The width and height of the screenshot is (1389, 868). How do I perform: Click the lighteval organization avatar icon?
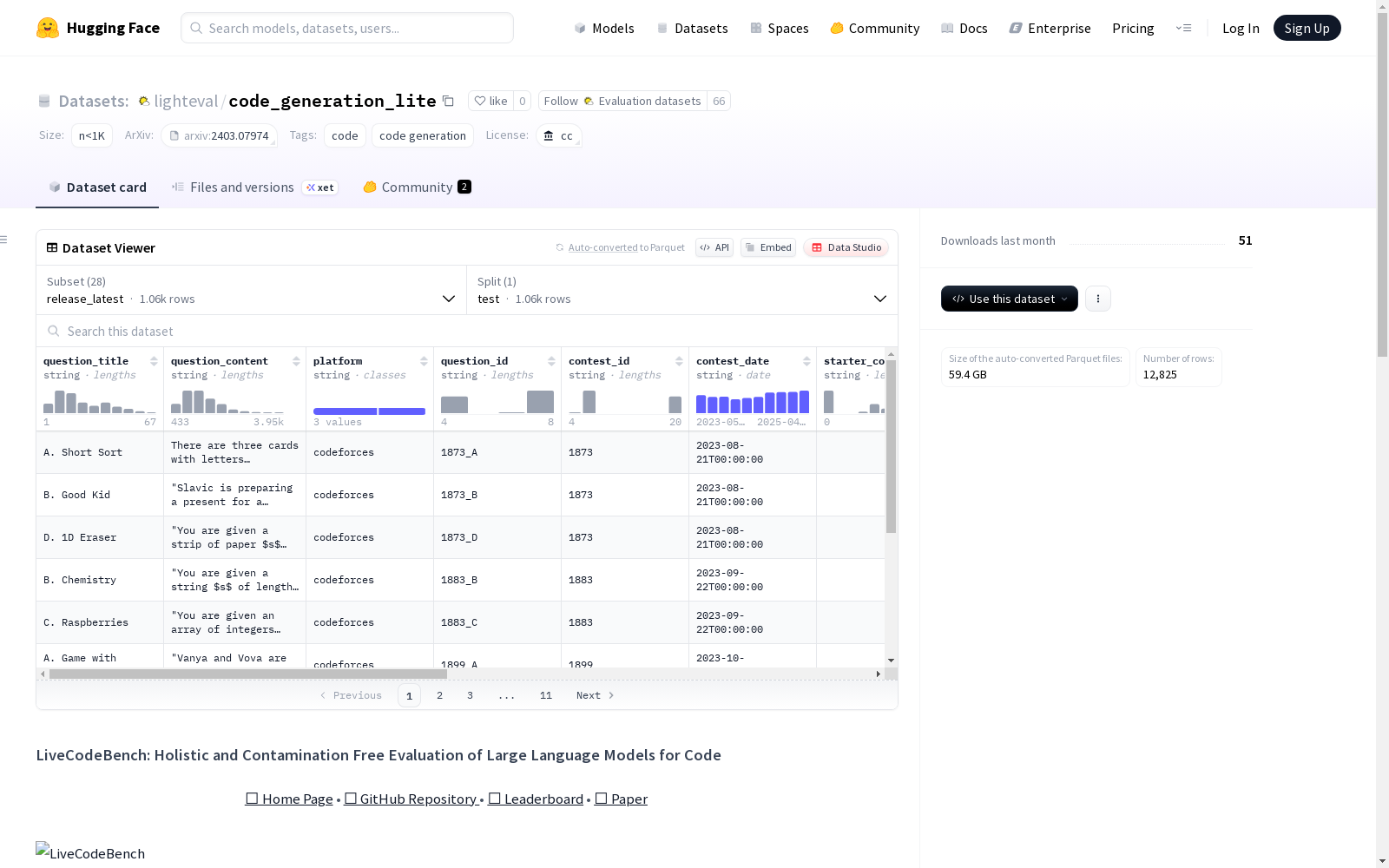pyautogui.click(x=144, y=102)
